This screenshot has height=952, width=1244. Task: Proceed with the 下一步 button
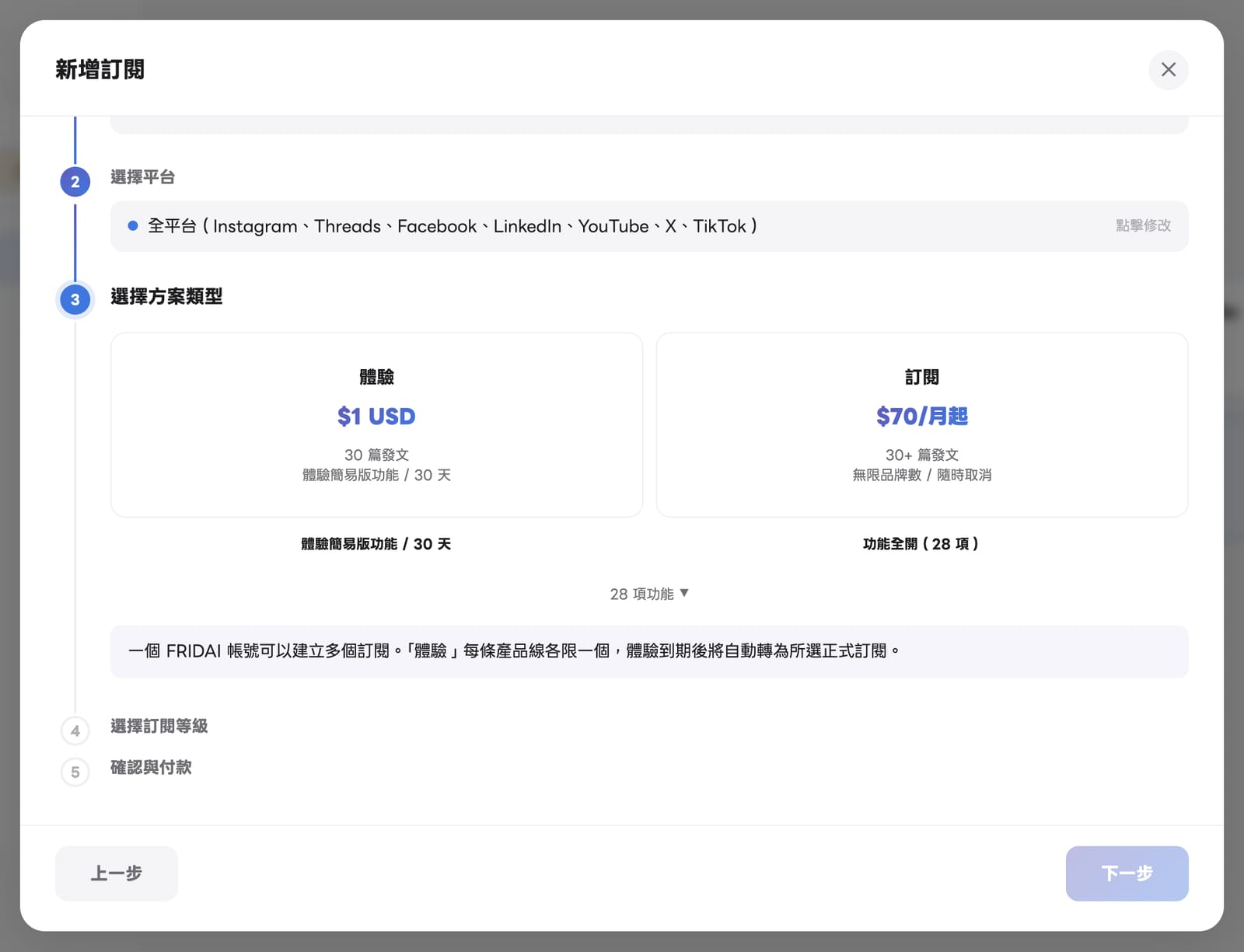point(1127,874)
